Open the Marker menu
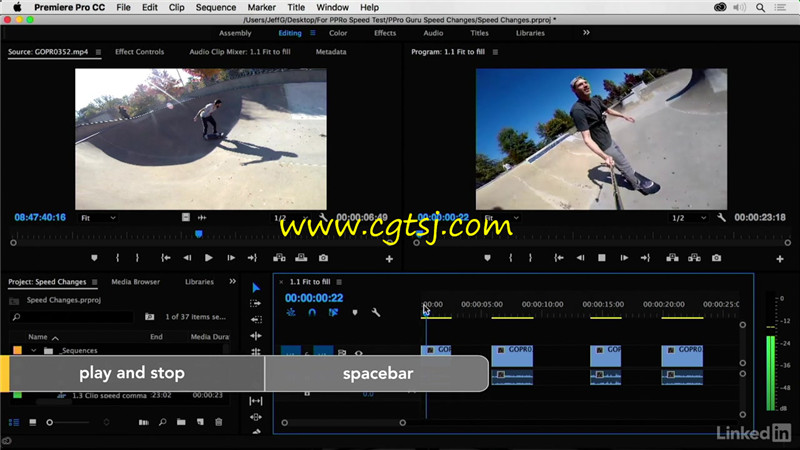Screen dimensions: 800x450 coord(262,8)
